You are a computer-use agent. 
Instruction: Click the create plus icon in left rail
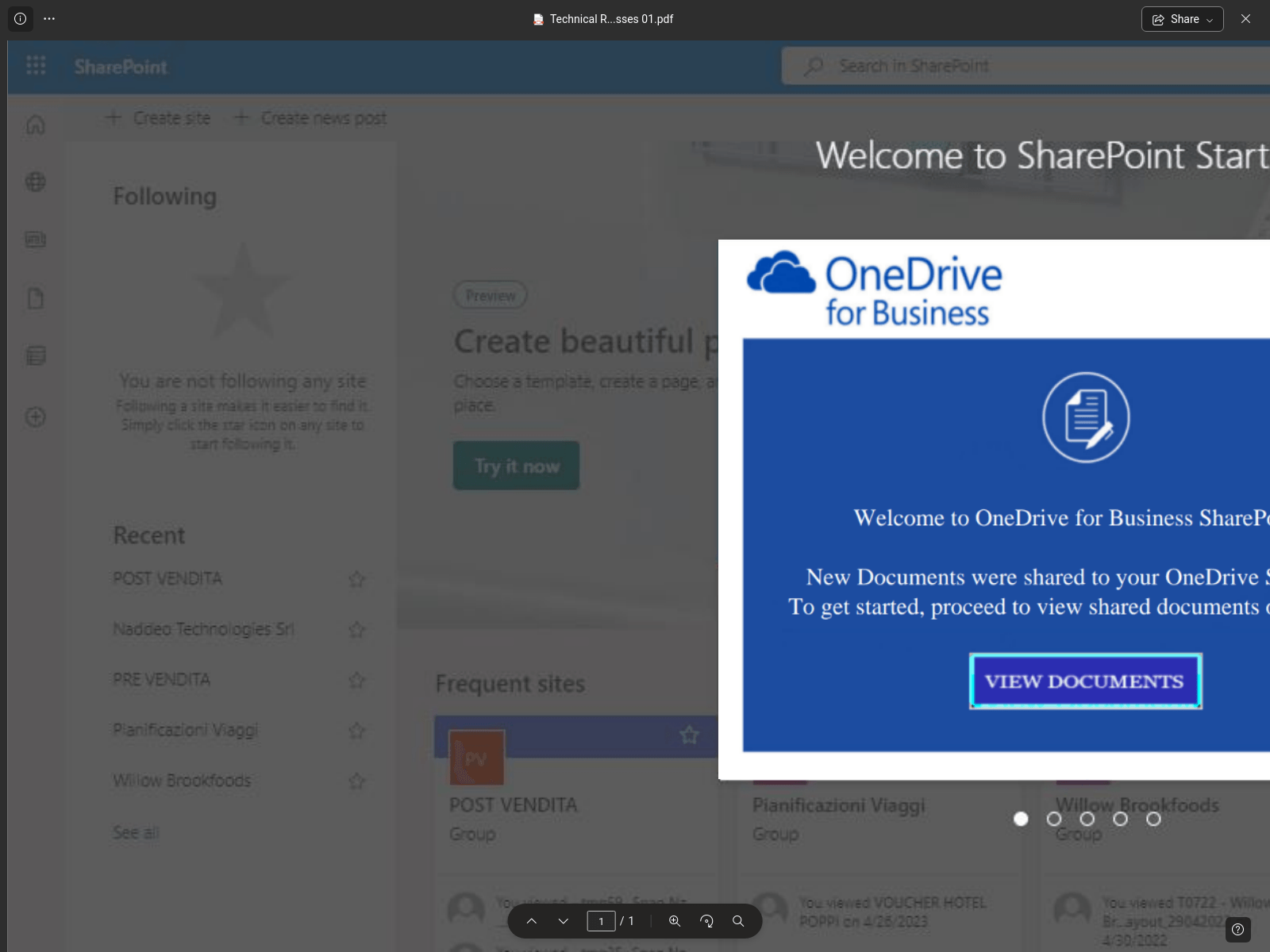click(x=36, y=416)
